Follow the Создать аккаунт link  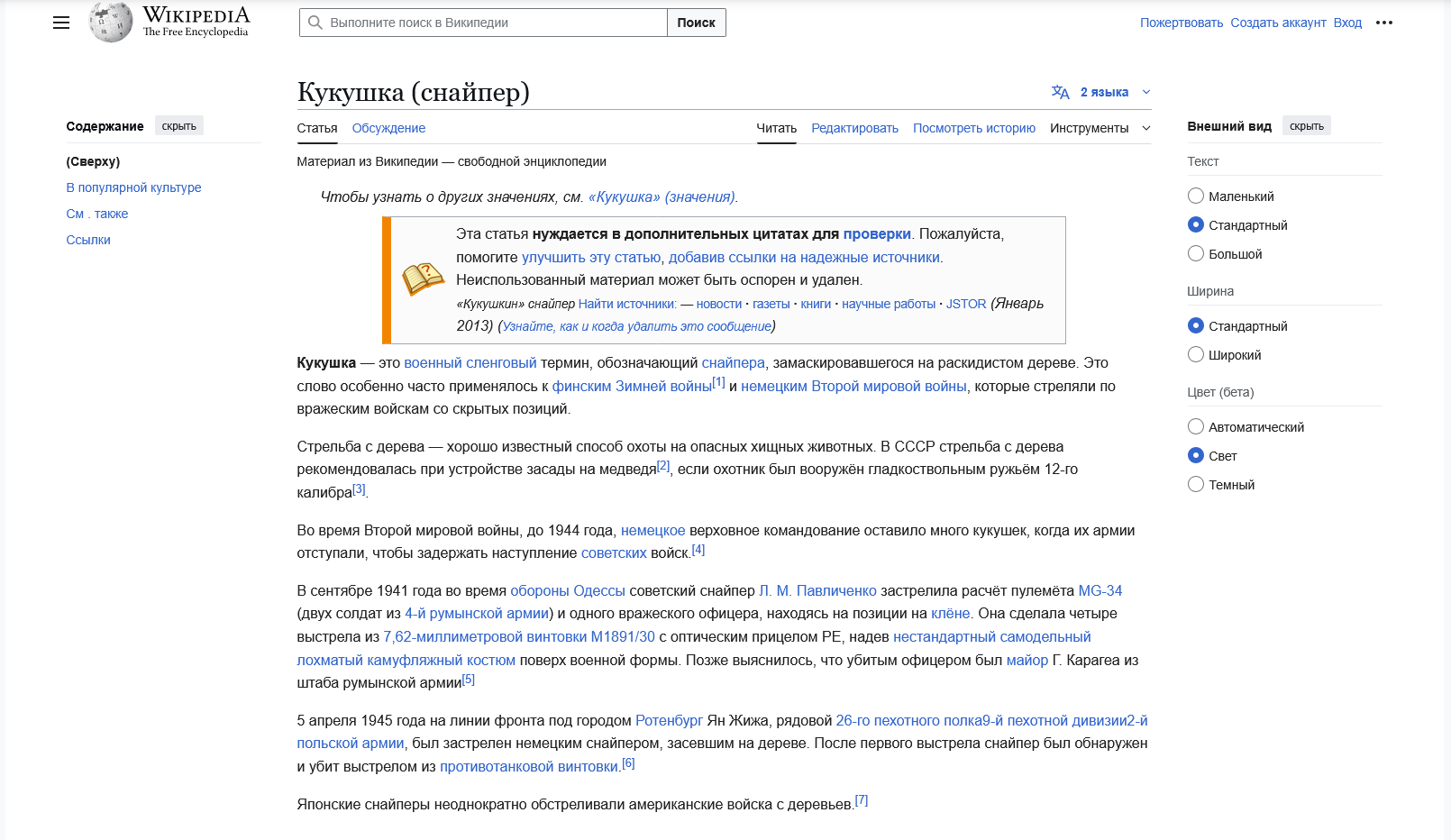coord(1278,23)
